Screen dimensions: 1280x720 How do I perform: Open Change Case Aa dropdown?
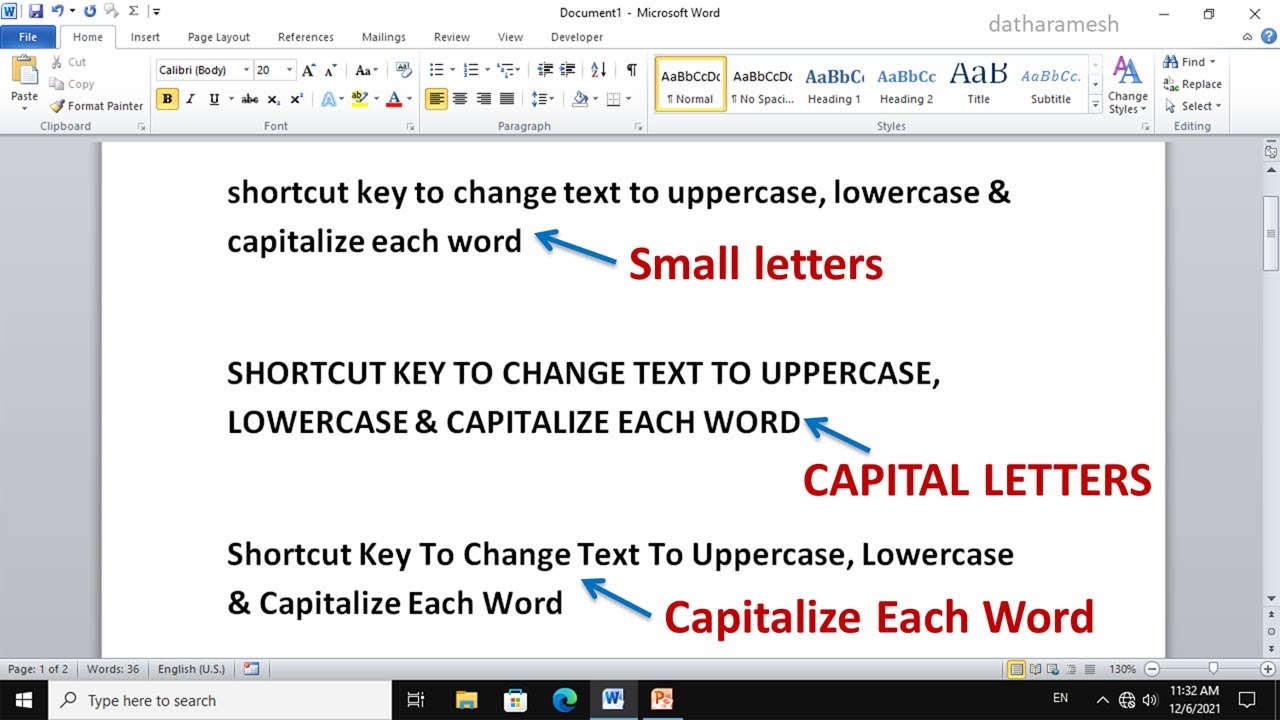click(x=366, y=70)
